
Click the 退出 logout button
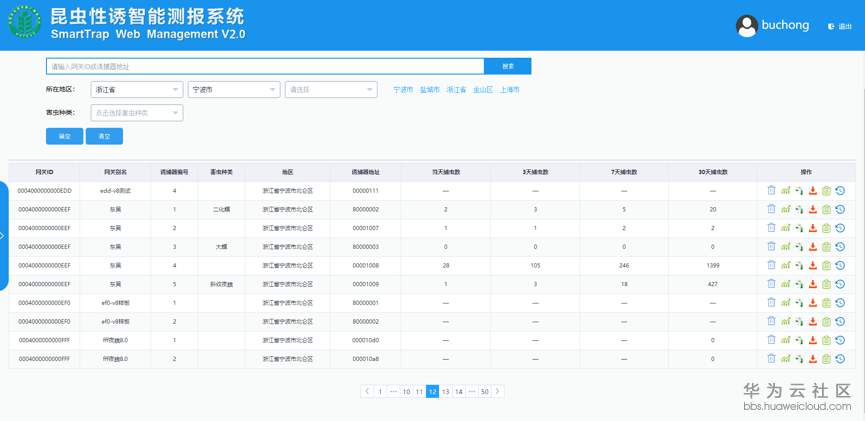(x=841, y=26)
